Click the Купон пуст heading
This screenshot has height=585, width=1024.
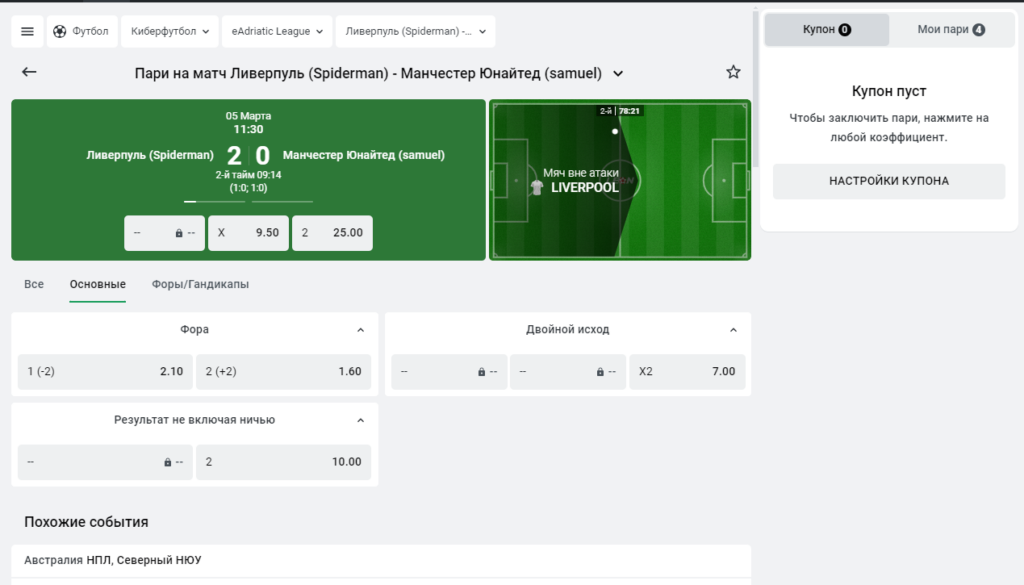tap(889, 91)
